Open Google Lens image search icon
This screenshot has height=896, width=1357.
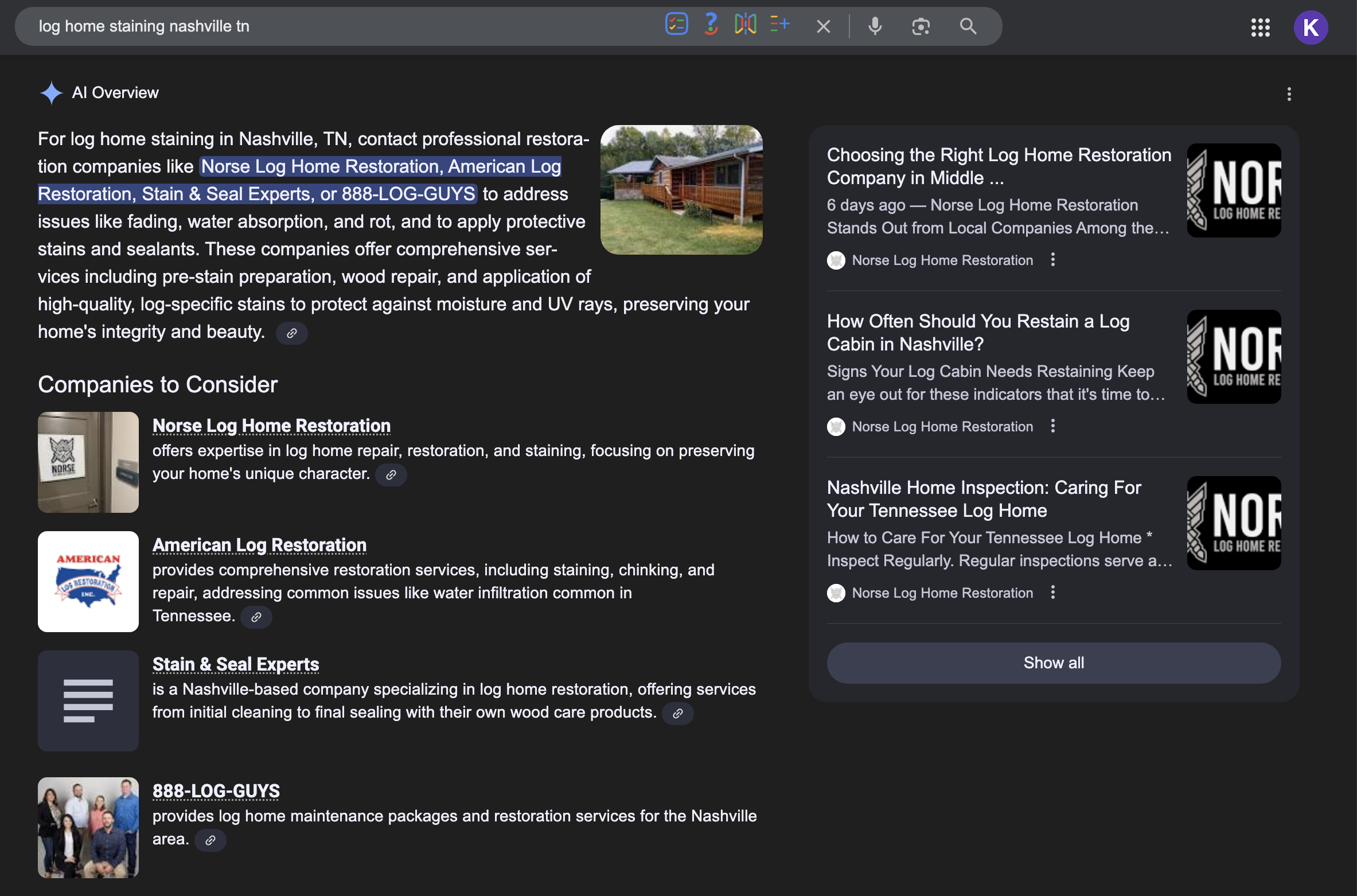[x=921, y=26]
